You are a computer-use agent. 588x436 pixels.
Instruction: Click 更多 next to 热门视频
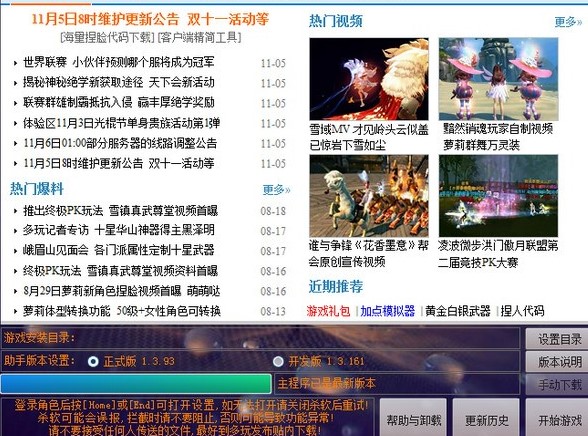pos(568,22)
